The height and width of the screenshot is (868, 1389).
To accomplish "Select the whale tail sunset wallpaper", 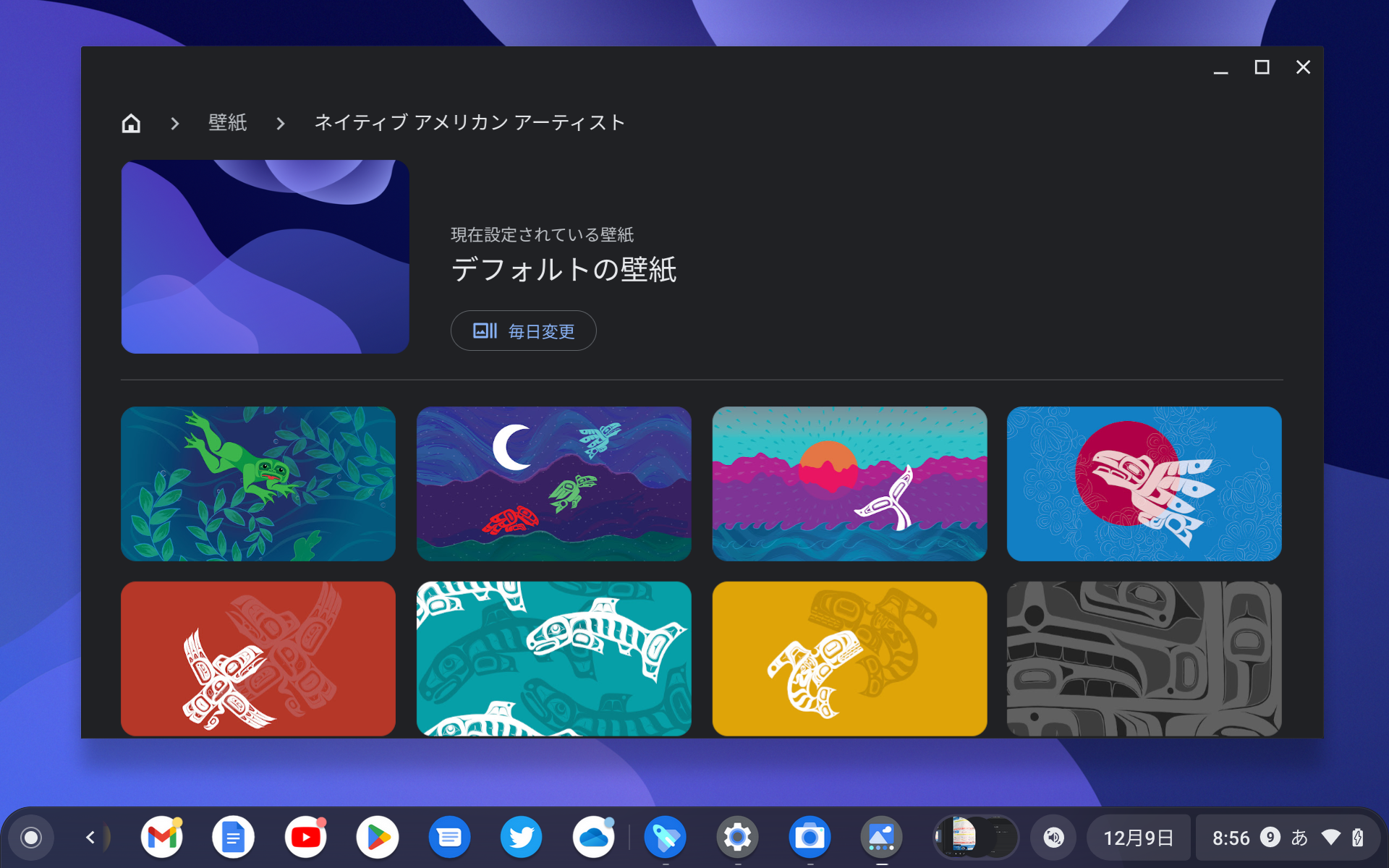I will [x=849, y=483].
